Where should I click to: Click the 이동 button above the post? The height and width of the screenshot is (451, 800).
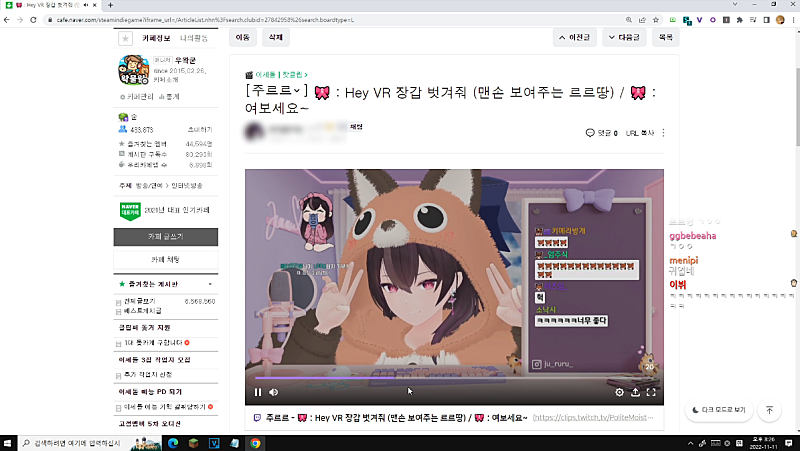pos(243,37)
